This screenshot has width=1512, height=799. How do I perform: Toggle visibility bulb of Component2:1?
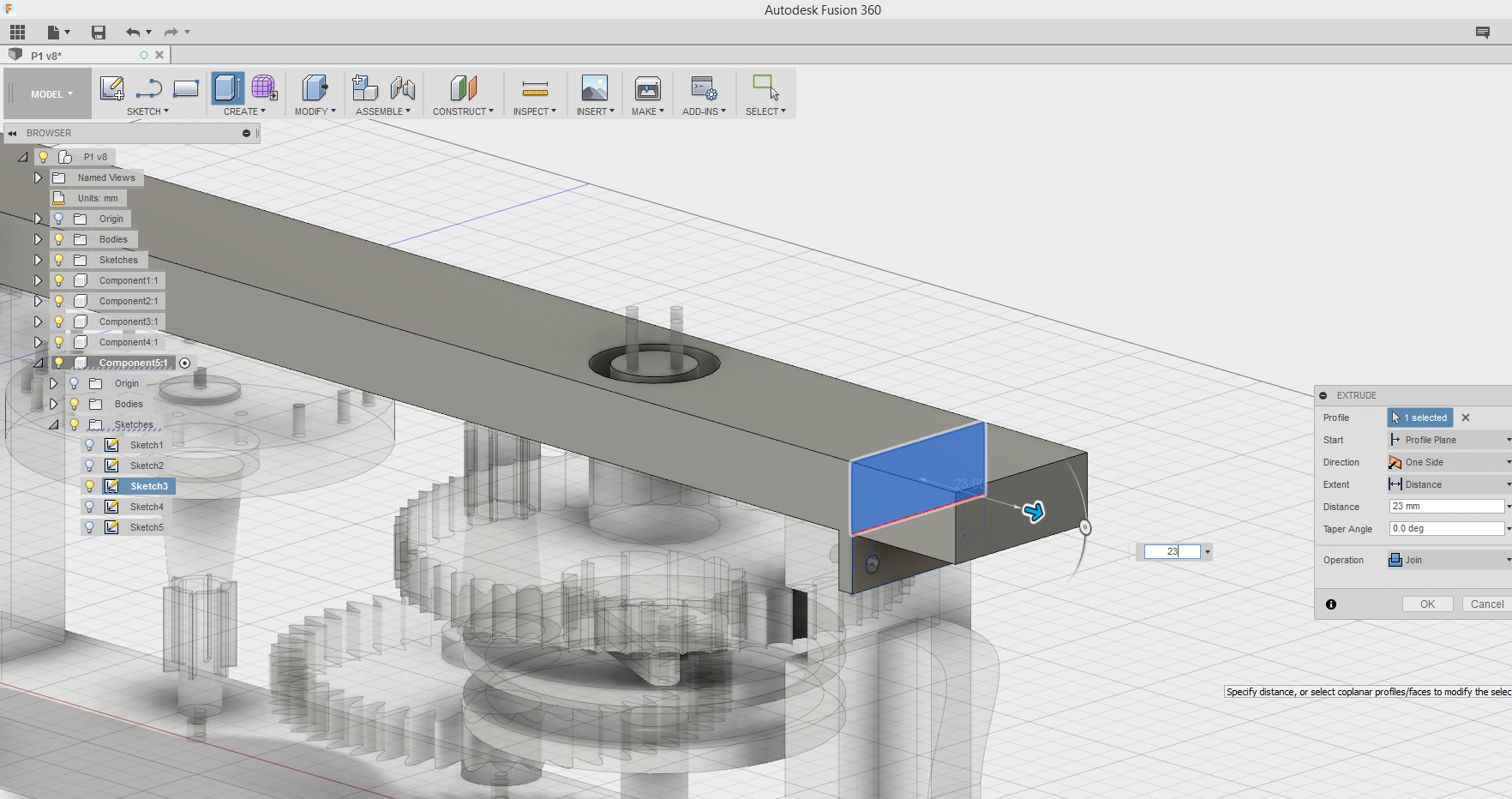tap(58, 301)
